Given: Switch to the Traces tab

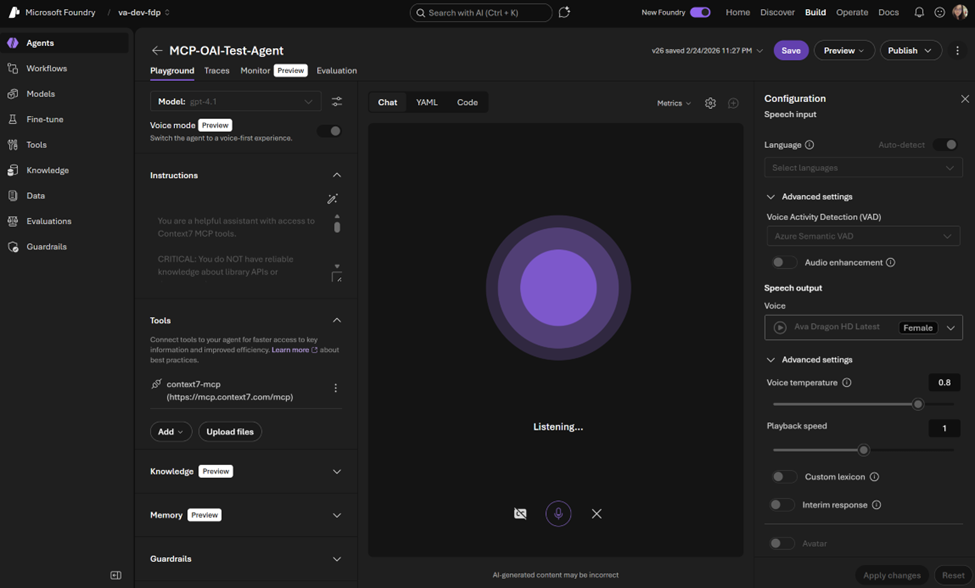Looking at the screenshot, I should (217, 71).
